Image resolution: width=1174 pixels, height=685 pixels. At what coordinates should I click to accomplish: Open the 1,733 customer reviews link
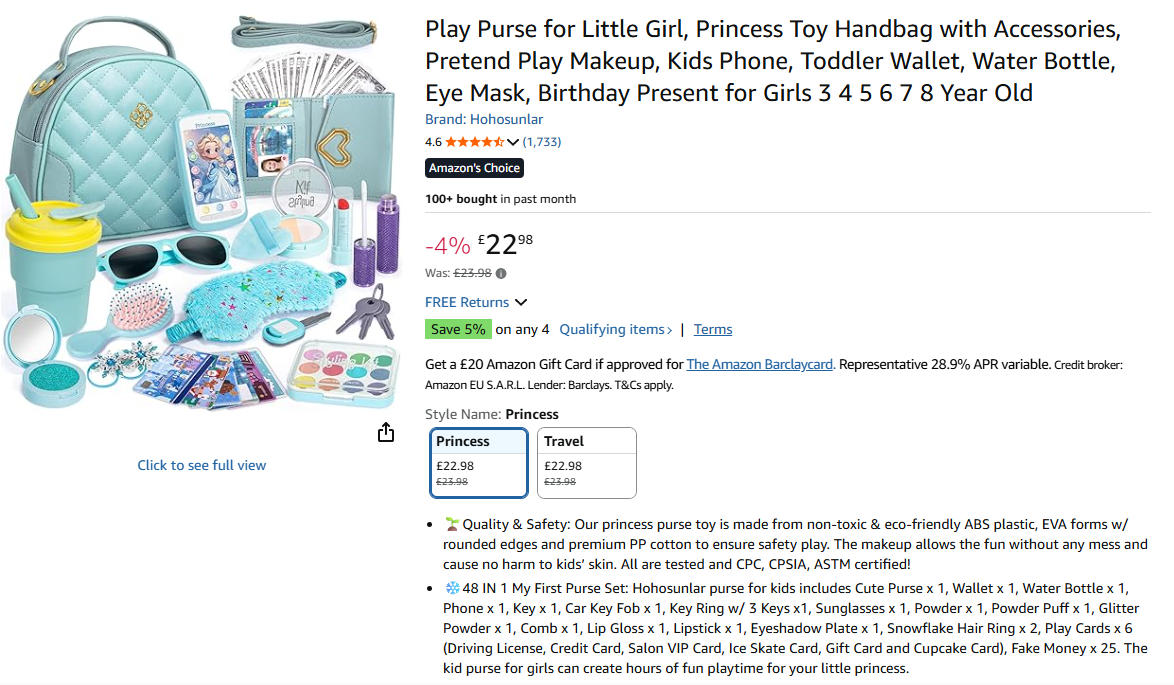542,142
